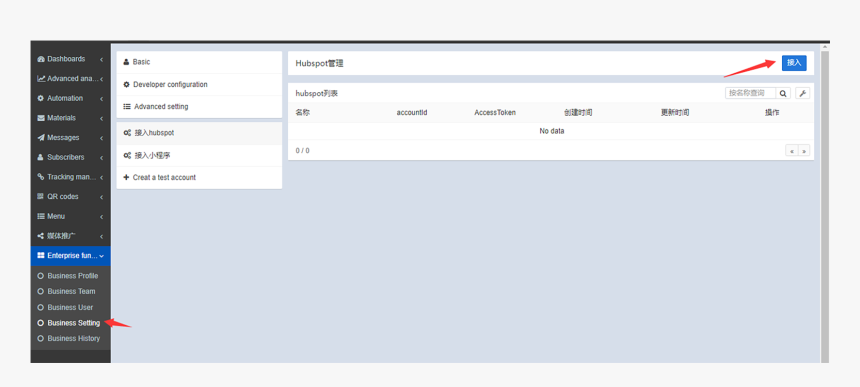Image resolution: width=860 pixels, height=387 pixels.
Task: Click the QR codes icon
Action: coord(41,197)
